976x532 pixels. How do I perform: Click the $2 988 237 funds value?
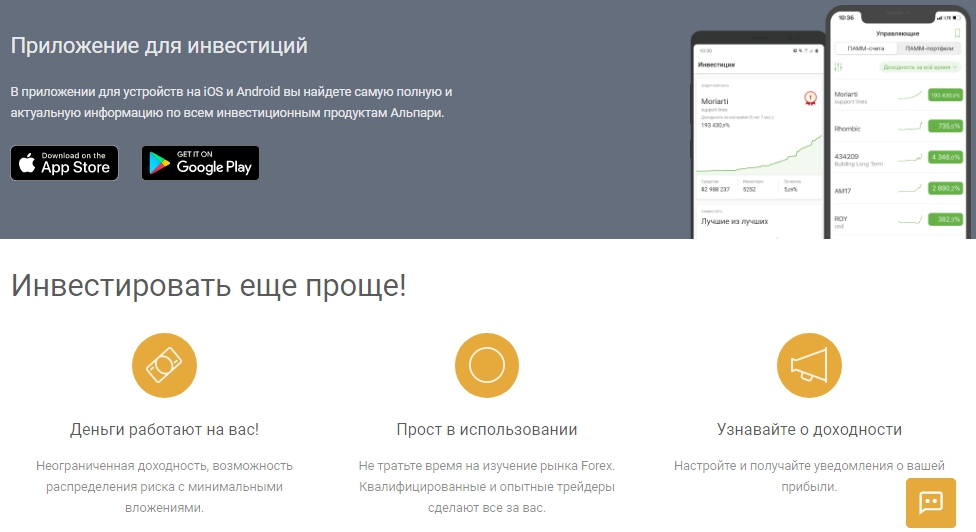(715, 189)
